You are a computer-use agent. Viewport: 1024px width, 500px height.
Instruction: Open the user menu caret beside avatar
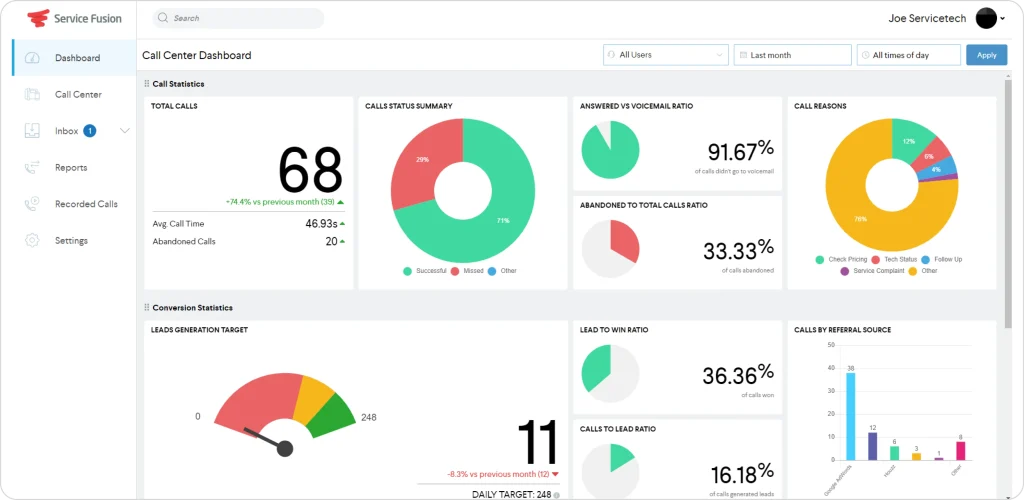click(x=1002, y=19)
